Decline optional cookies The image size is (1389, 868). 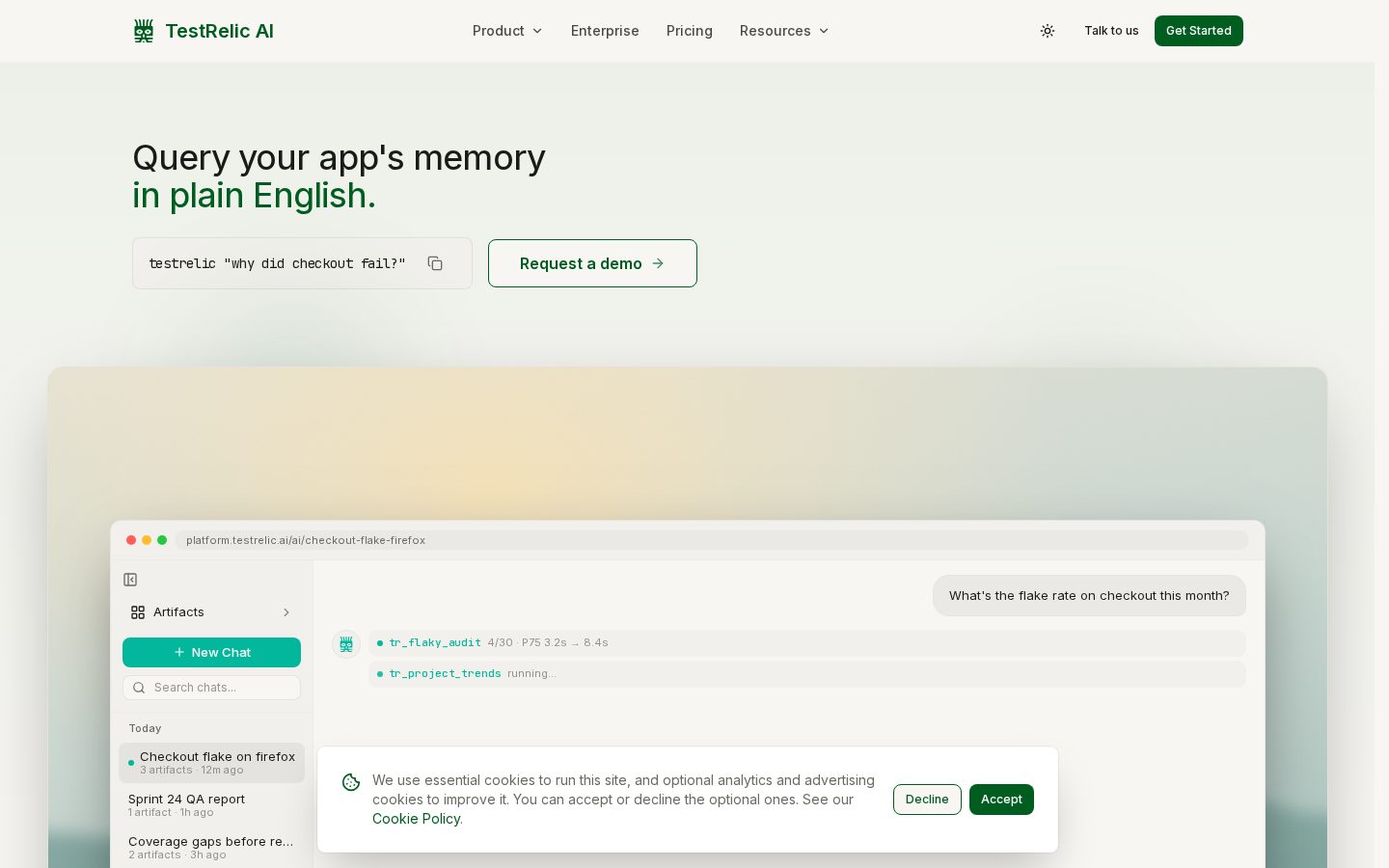927,800
